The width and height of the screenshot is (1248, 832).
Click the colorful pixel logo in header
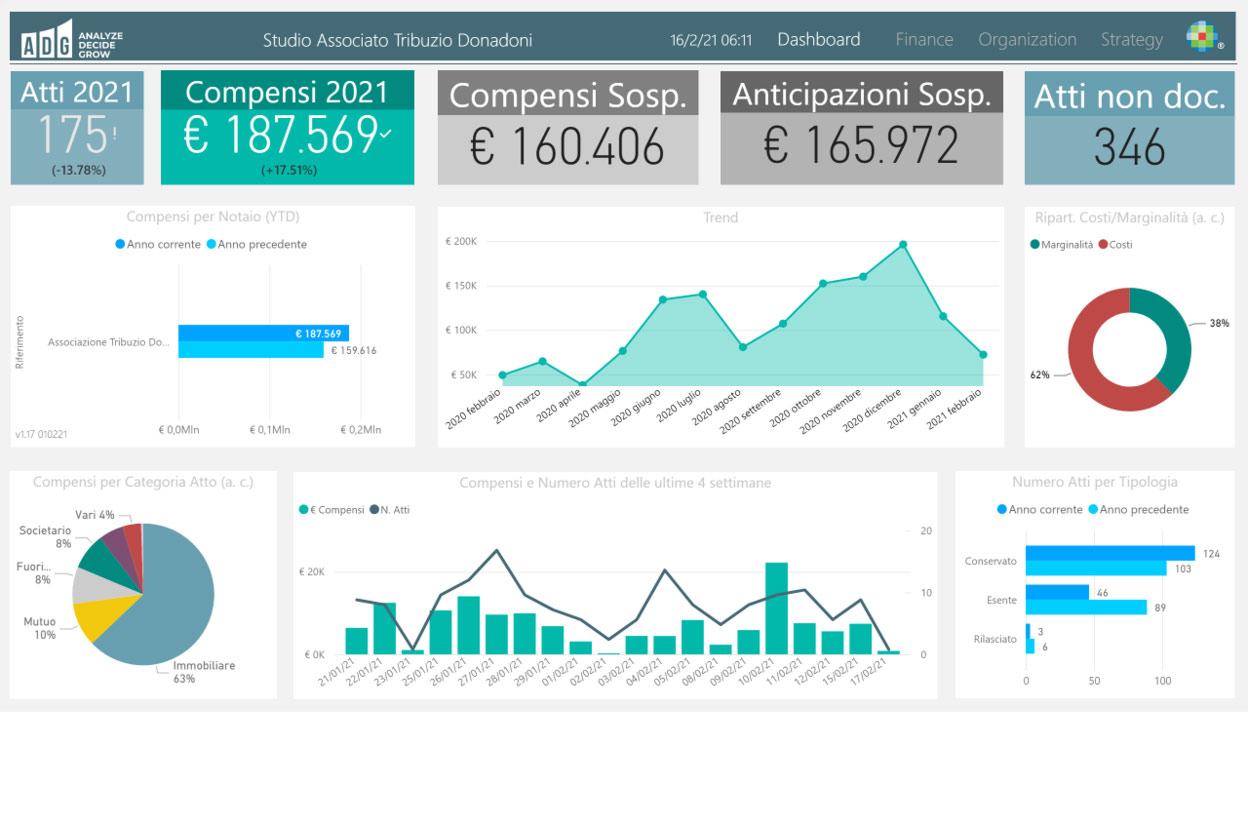pyautogui.click(x=1203, y=37)
